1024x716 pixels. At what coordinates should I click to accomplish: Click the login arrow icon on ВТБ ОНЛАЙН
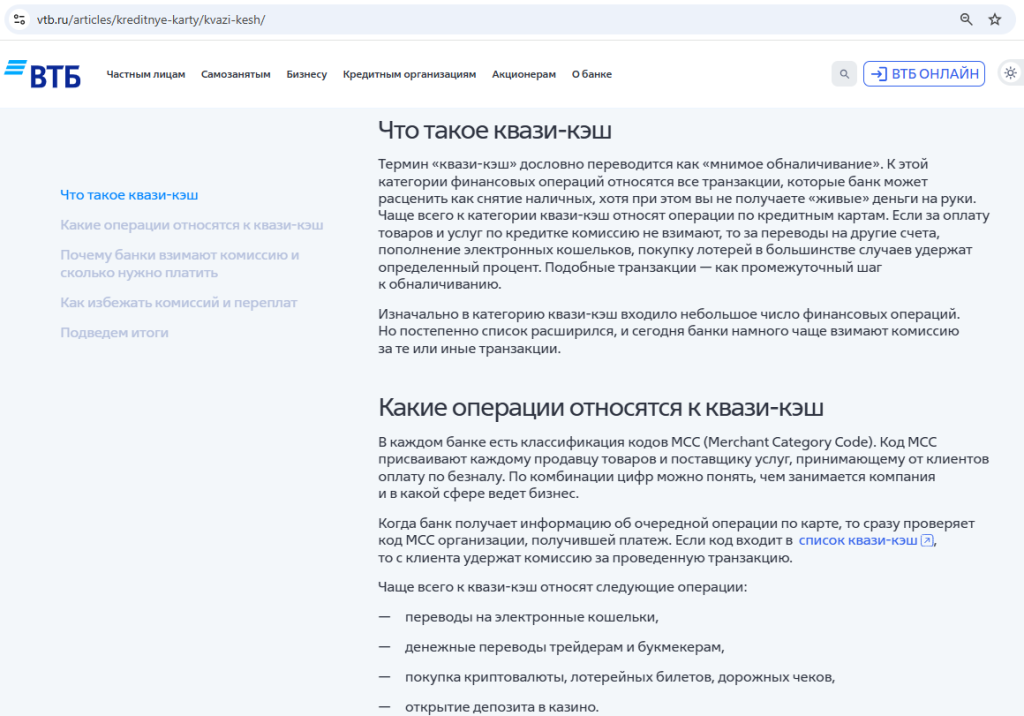(880, 73)
